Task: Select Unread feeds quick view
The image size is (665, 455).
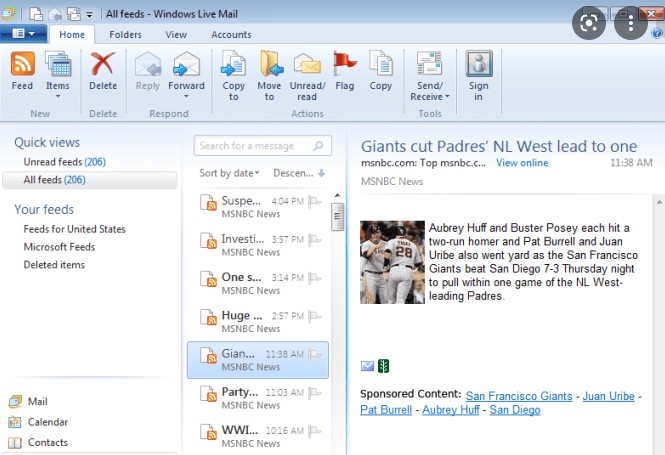Action: (x=64, y=162)
